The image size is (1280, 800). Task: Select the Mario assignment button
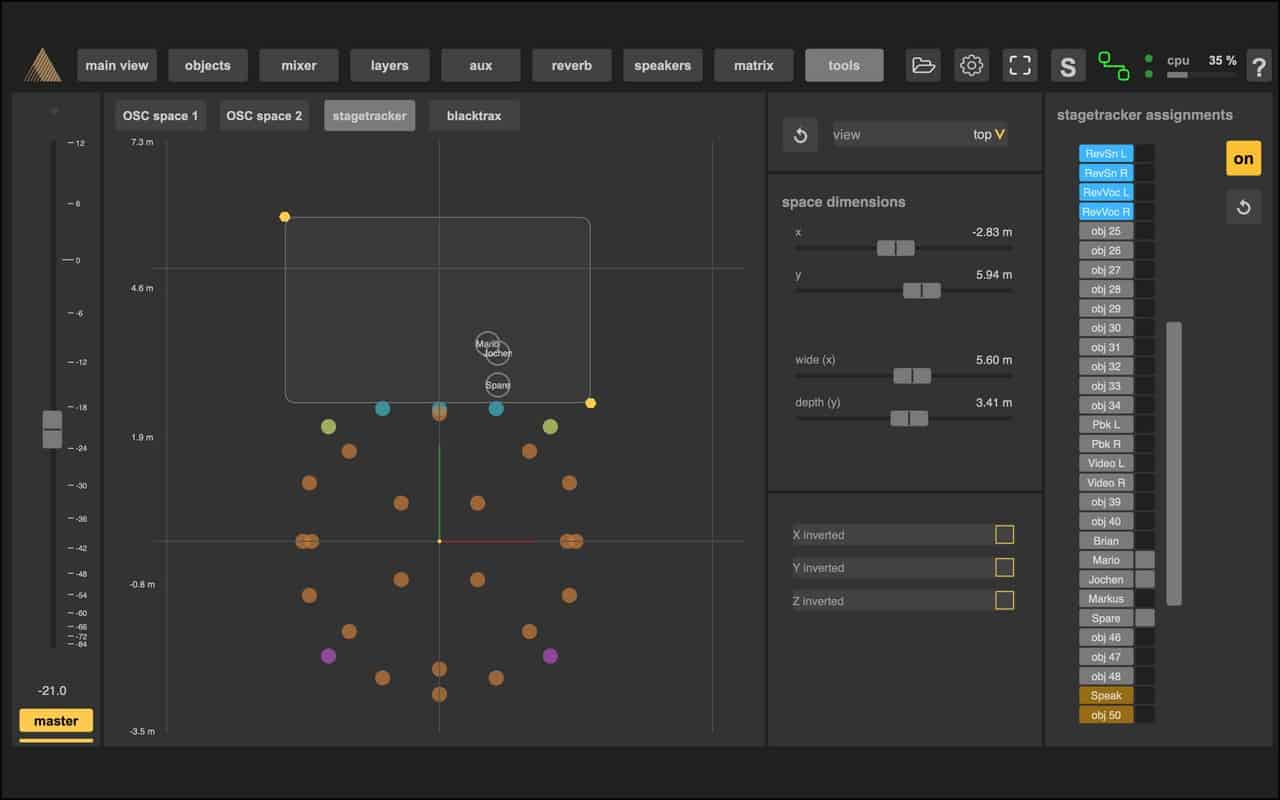1106,560
